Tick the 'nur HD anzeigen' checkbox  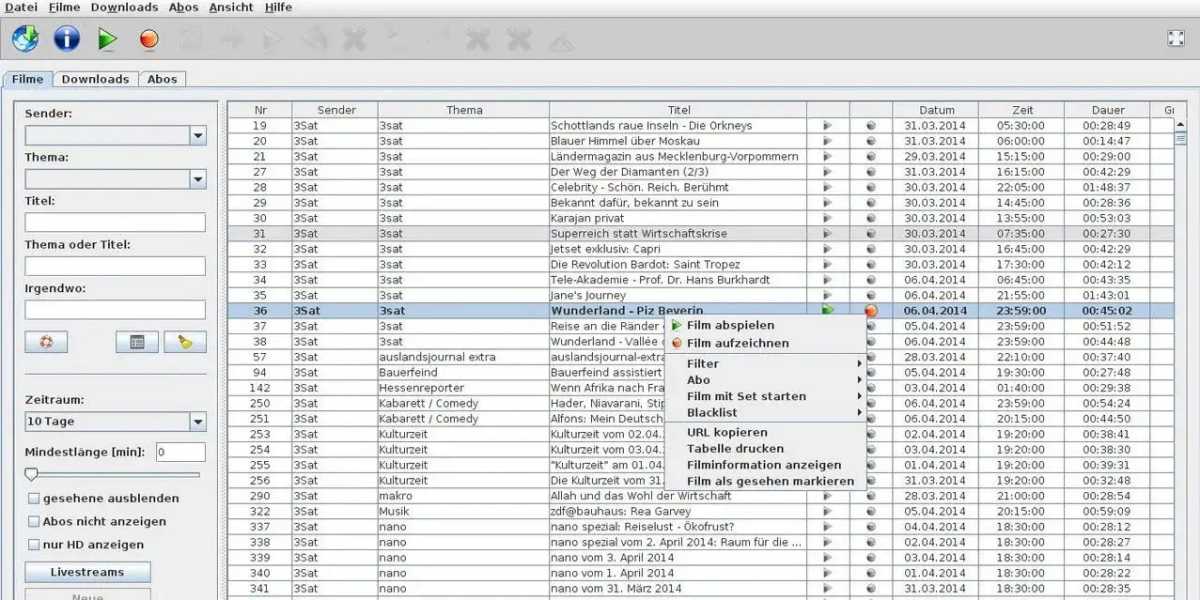coord(34,545)
